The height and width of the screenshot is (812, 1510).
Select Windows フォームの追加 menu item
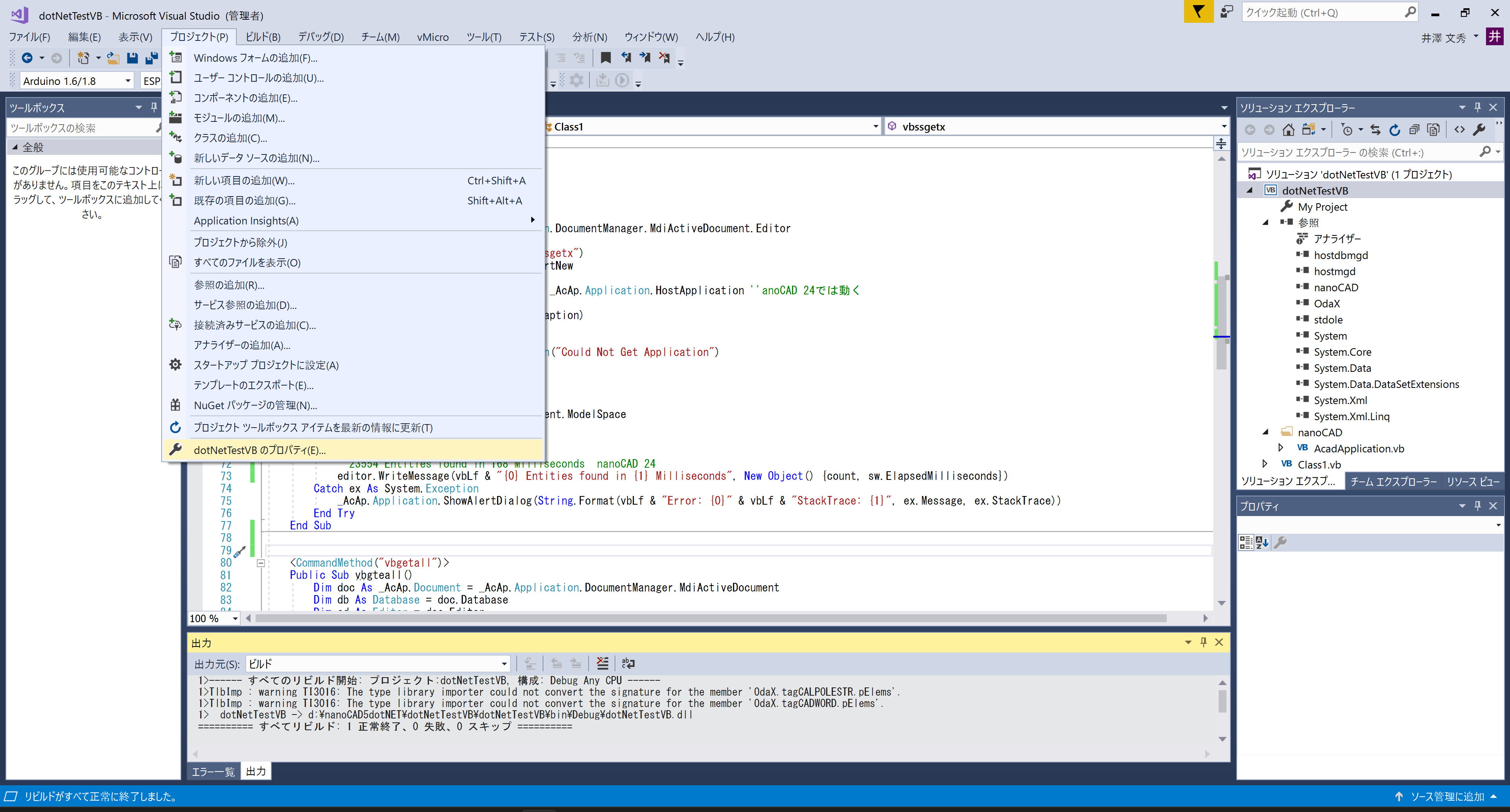pos(354,57)
